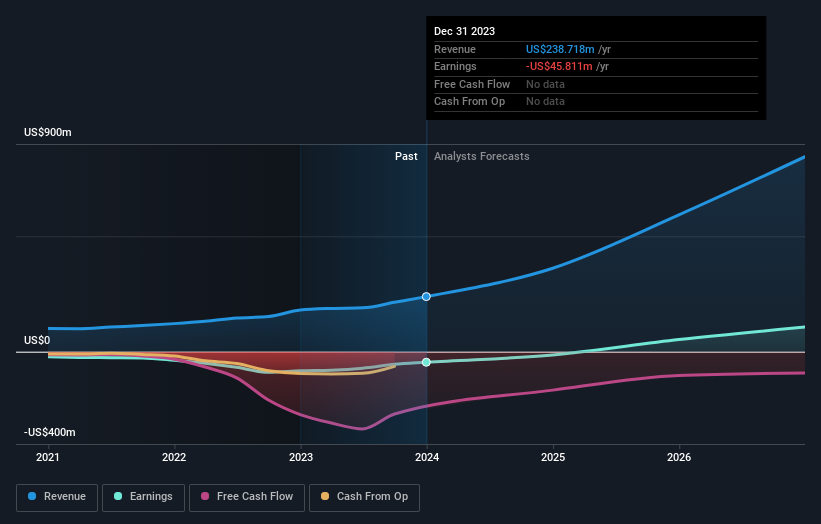Select the Revenue data point at 2024
The height and width of the screenshot is (524, 821).
(x=426, y=296)
